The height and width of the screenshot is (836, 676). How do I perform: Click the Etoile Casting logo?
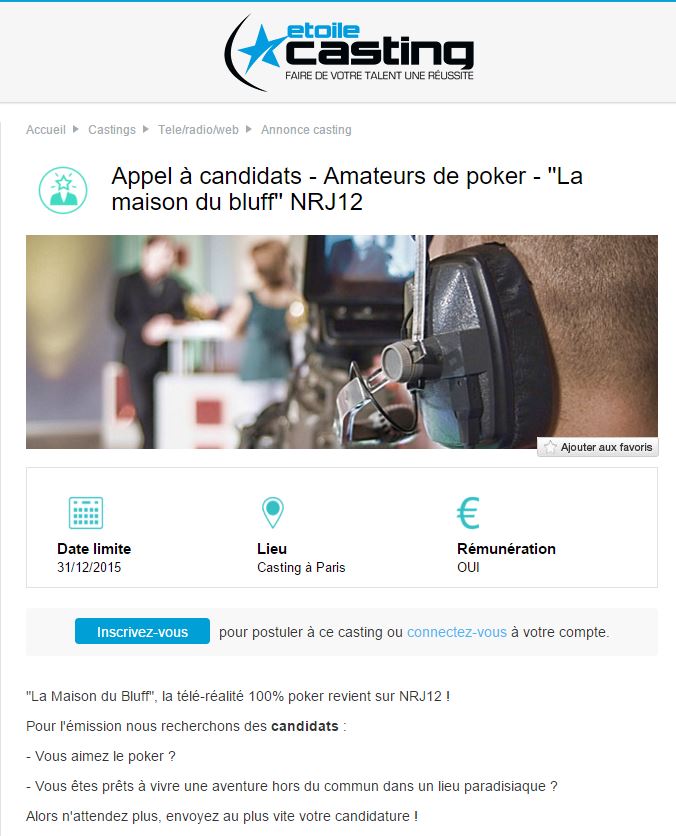click(x=349, y=53)
